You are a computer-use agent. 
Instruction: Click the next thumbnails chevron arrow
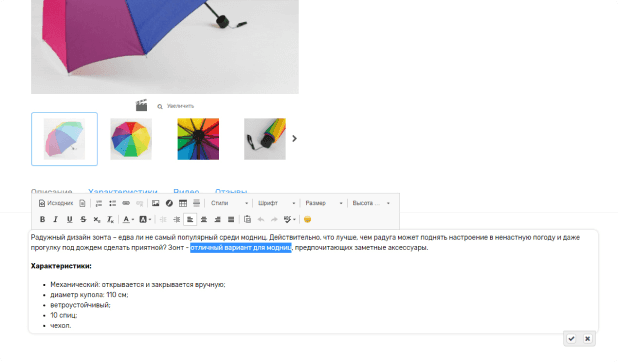294,138
